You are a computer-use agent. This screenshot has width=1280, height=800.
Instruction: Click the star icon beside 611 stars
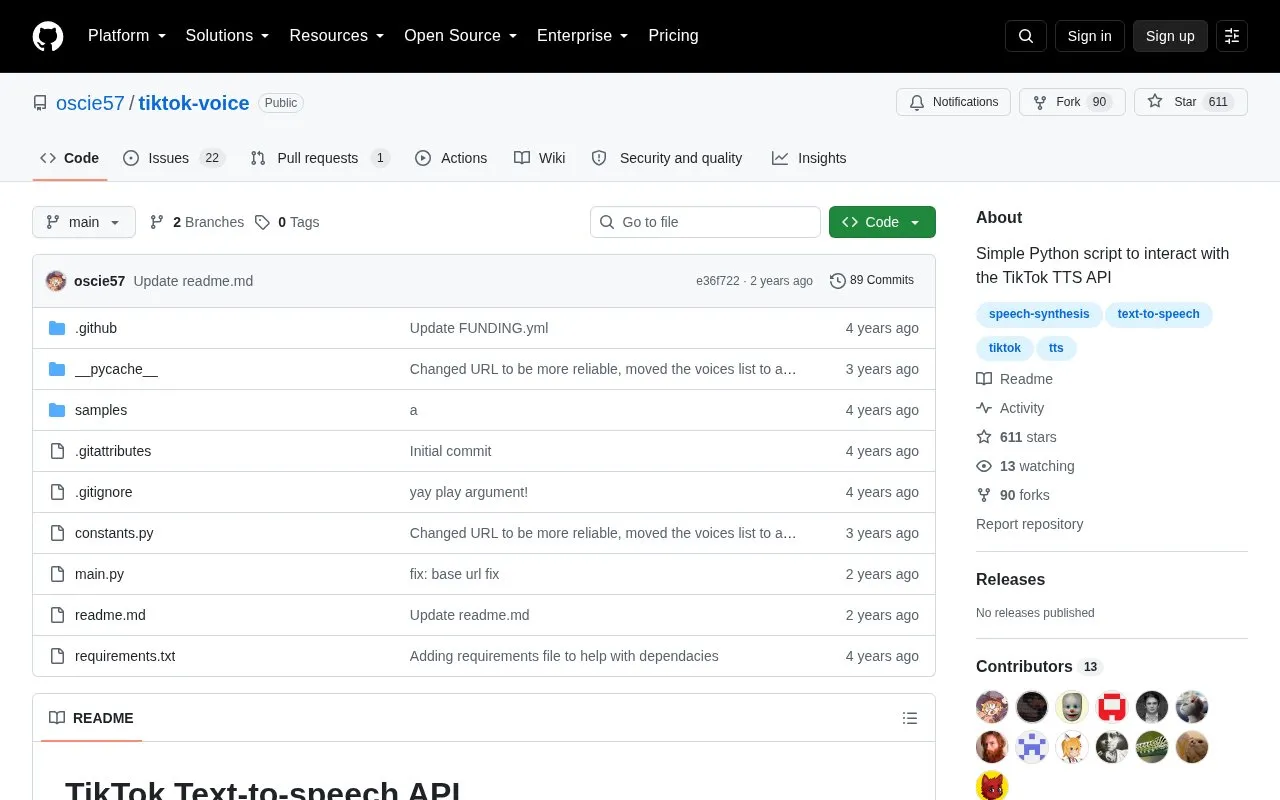tap(984, 437)
